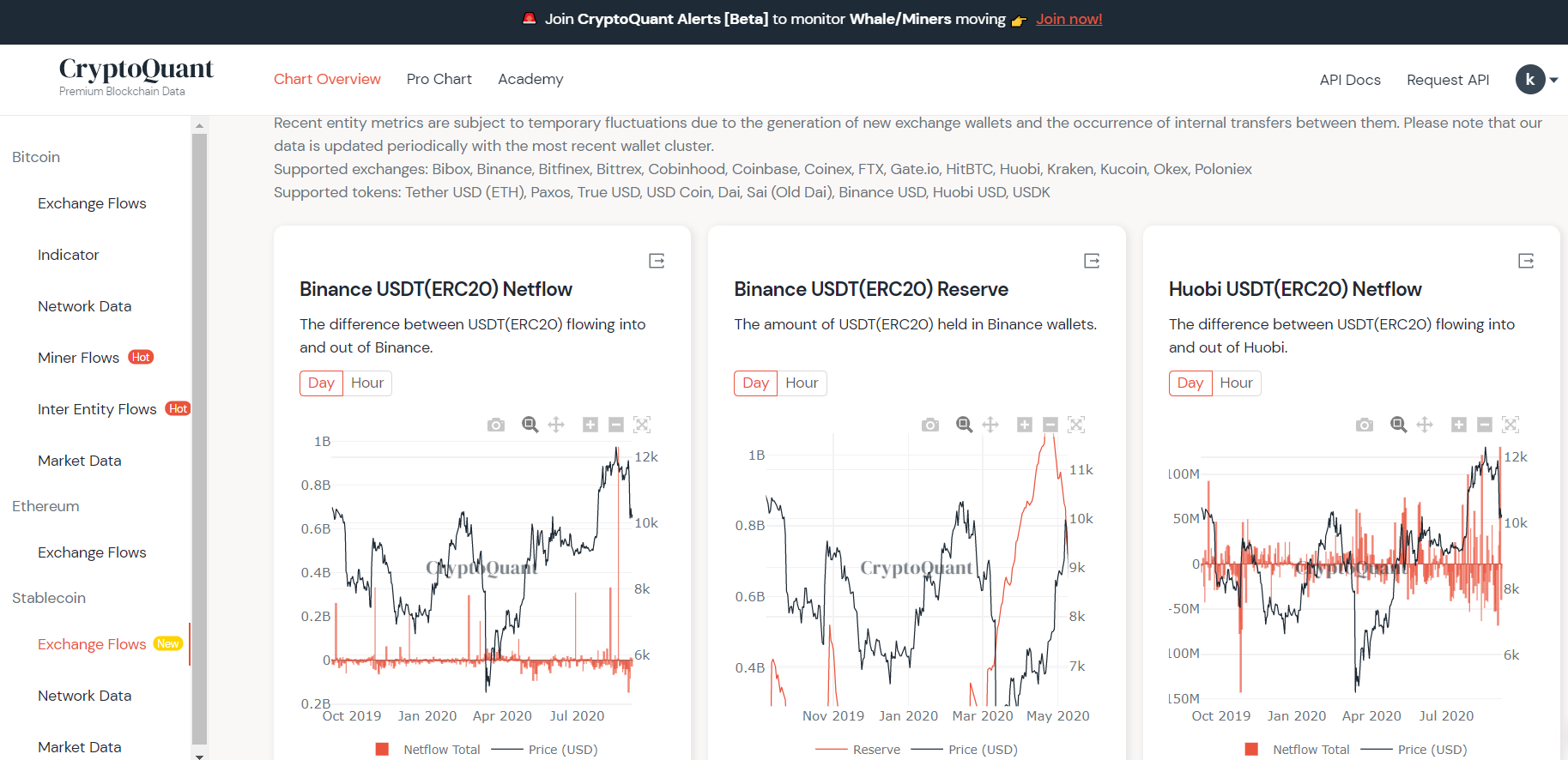Click the Join now! link
This screenshot has height=760, width=1568.
tap(1069, 19)
